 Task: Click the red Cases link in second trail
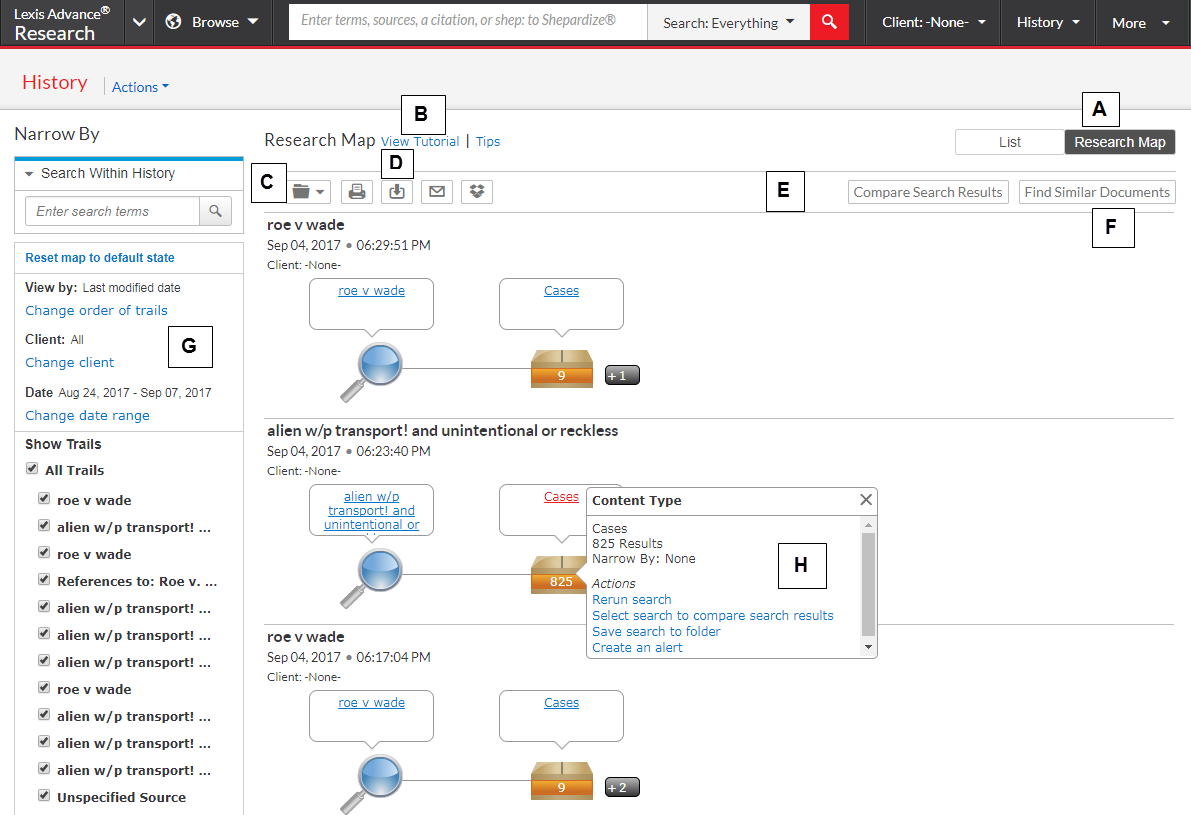tap(561, 497)
